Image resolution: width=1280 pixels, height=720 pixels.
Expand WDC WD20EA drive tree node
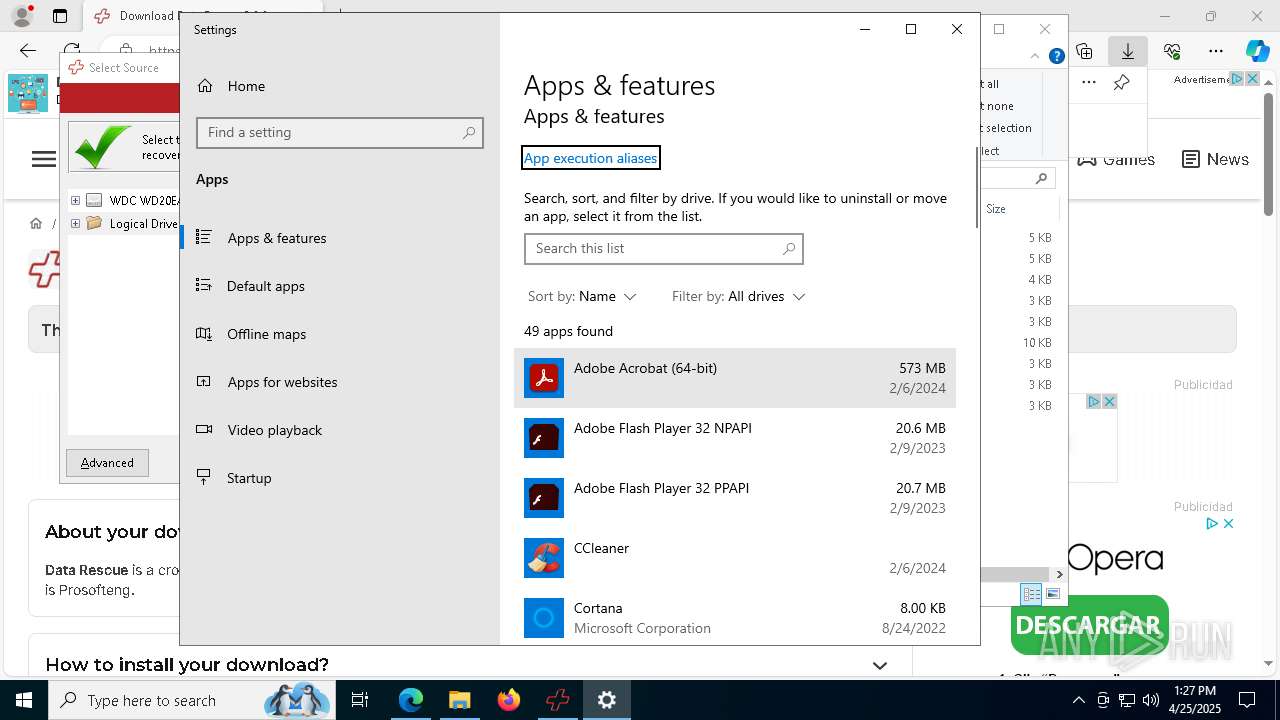tap(75, 200)
